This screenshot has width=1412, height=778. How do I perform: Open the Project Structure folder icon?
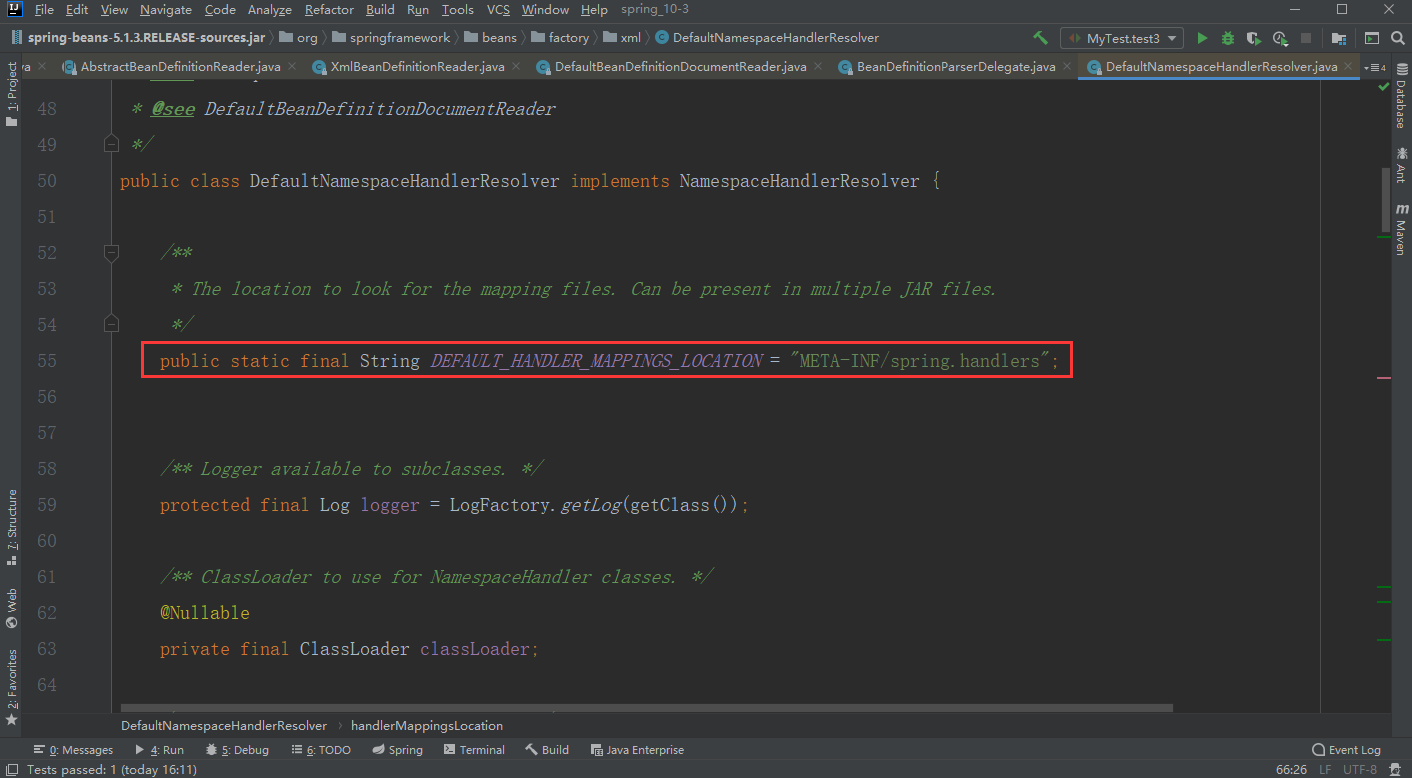1338,38
